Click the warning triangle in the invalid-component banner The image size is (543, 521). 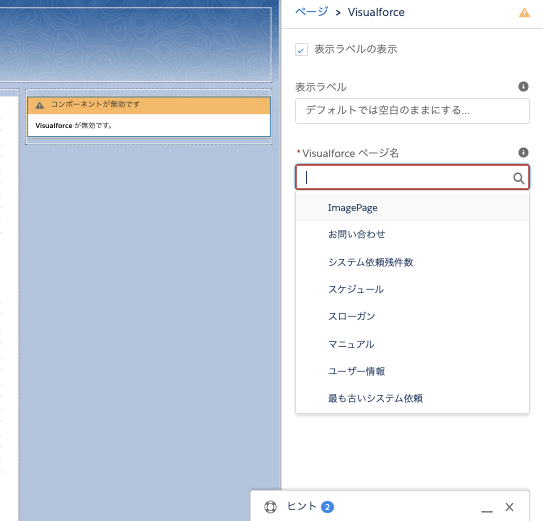point(40,105)
